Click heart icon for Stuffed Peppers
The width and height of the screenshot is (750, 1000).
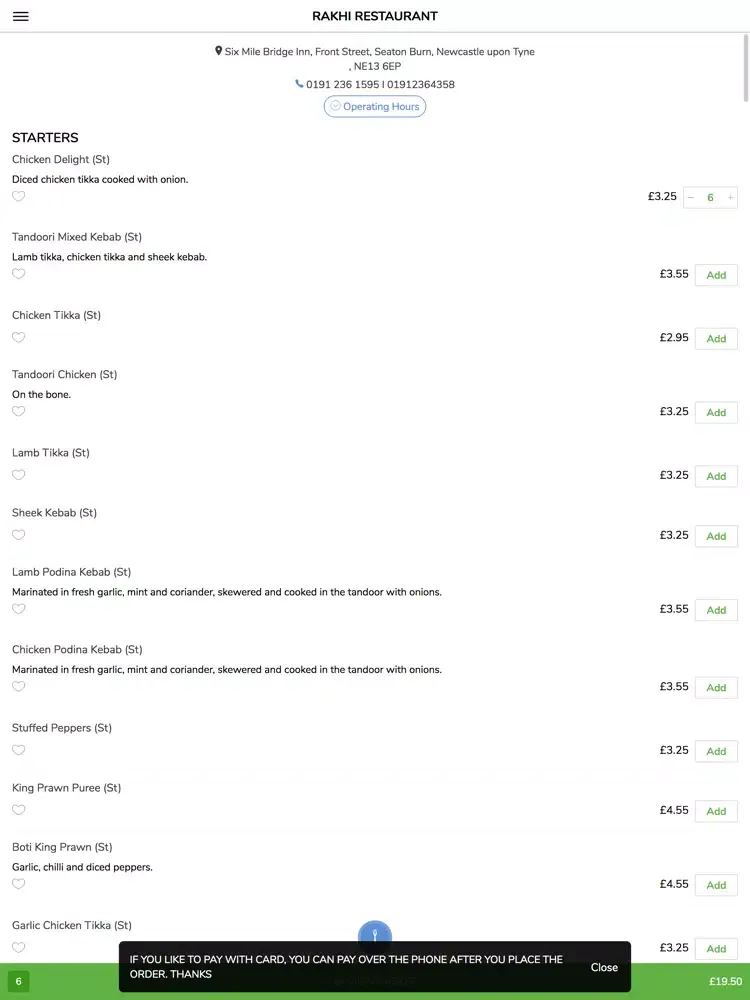(18, 749)
